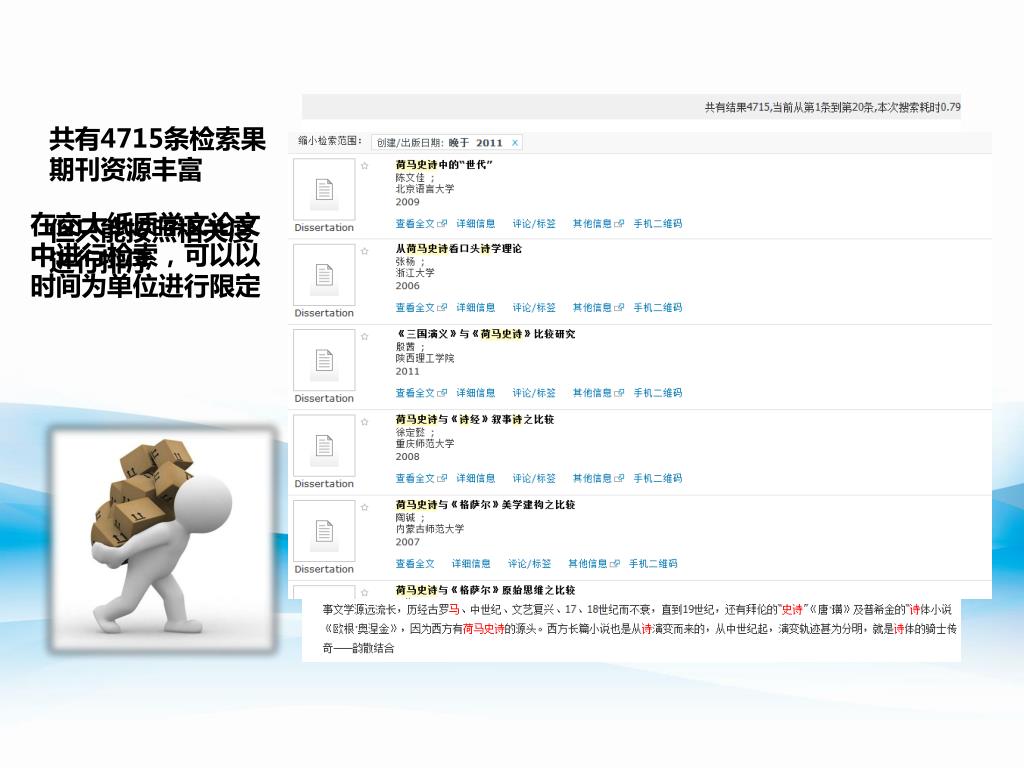
Task: View full text of 张杨's dissertation
Action: tap(421, 308)
